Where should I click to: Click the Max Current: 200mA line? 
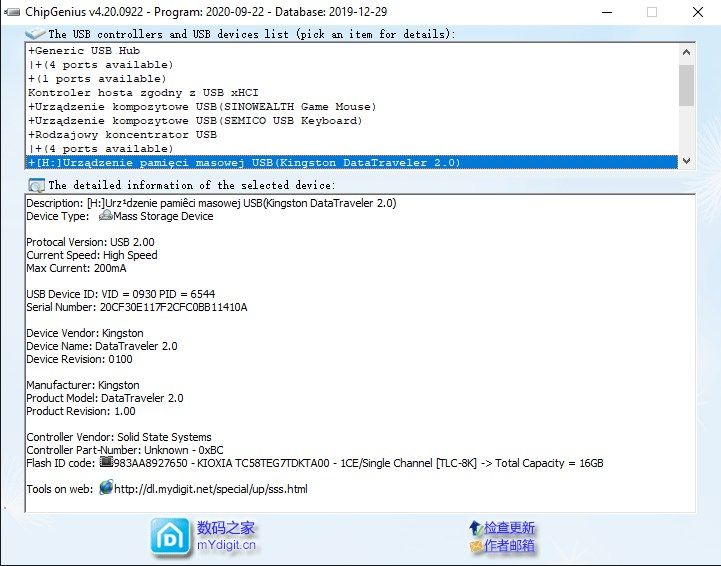point(76,268)
